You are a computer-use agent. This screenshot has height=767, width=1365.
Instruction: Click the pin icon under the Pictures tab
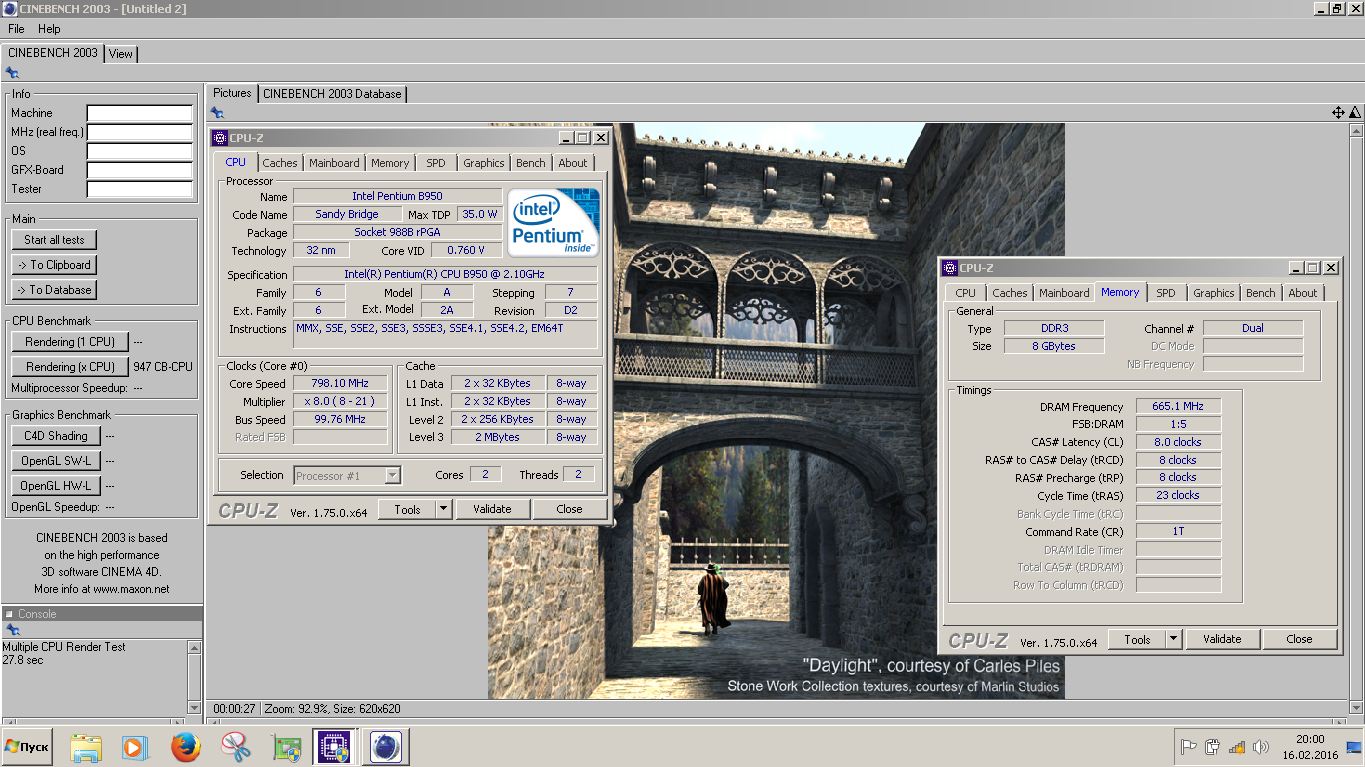tap(217, 113)
